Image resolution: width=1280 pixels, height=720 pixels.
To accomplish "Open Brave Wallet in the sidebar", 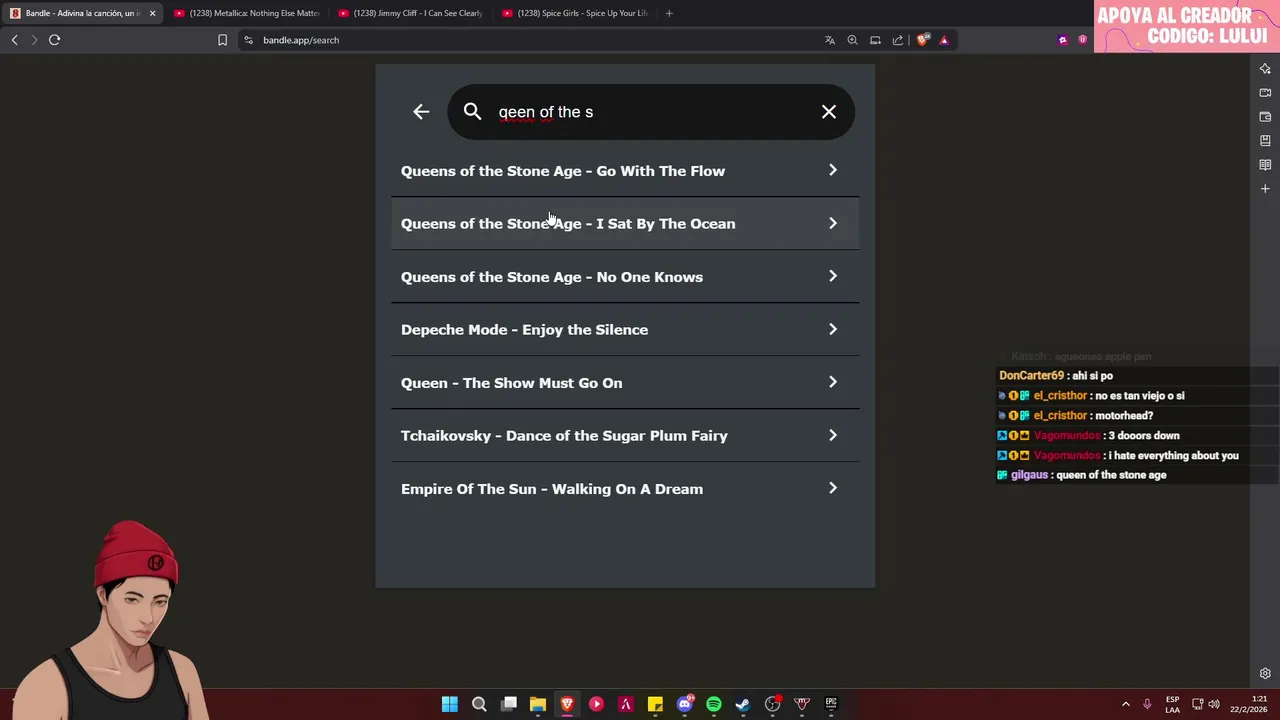I will click(1265, 117).
